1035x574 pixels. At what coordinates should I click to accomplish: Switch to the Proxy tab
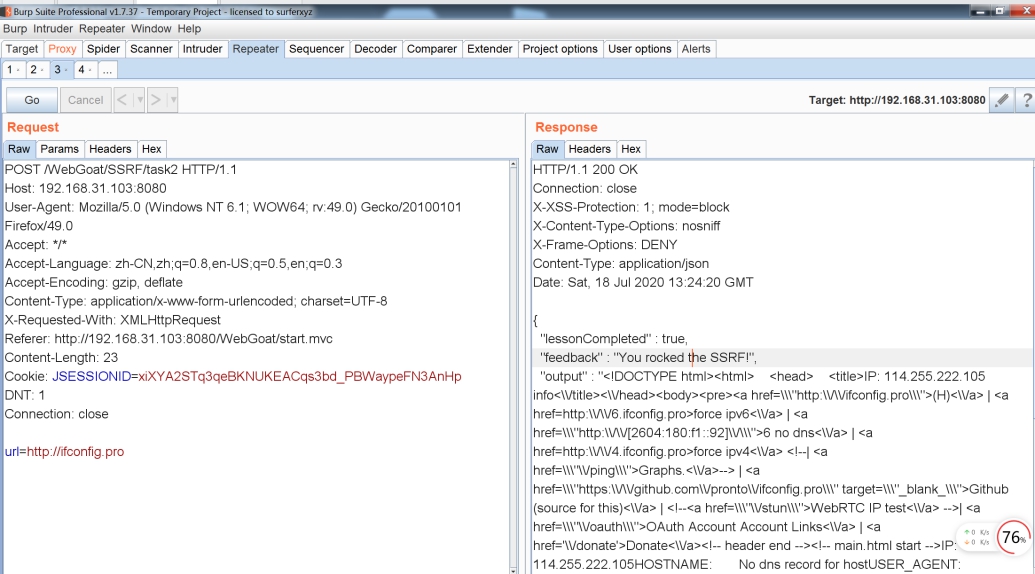pos(63,49)
